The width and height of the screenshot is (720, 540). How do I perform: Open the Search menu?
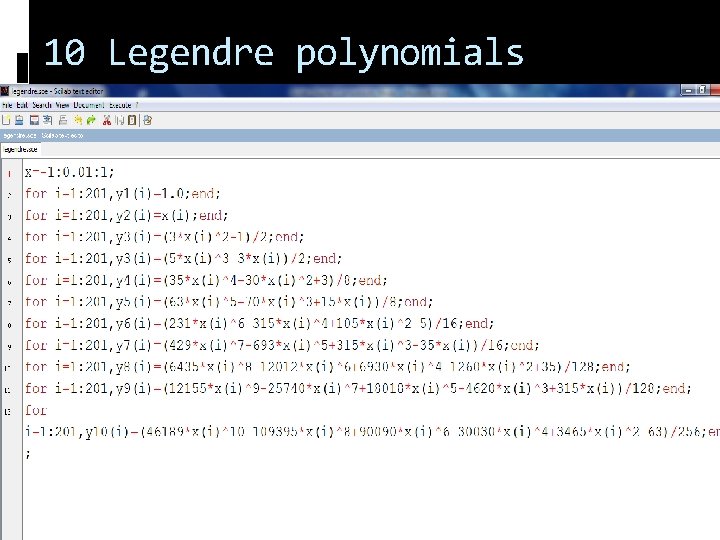click(x=42, y=105)
